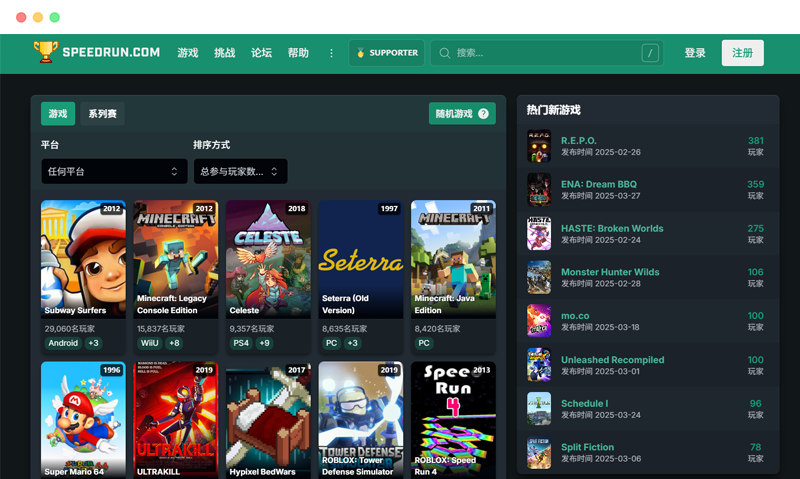Click the PC tag under Minecraft: Java Edition

[x=424, y=343]
